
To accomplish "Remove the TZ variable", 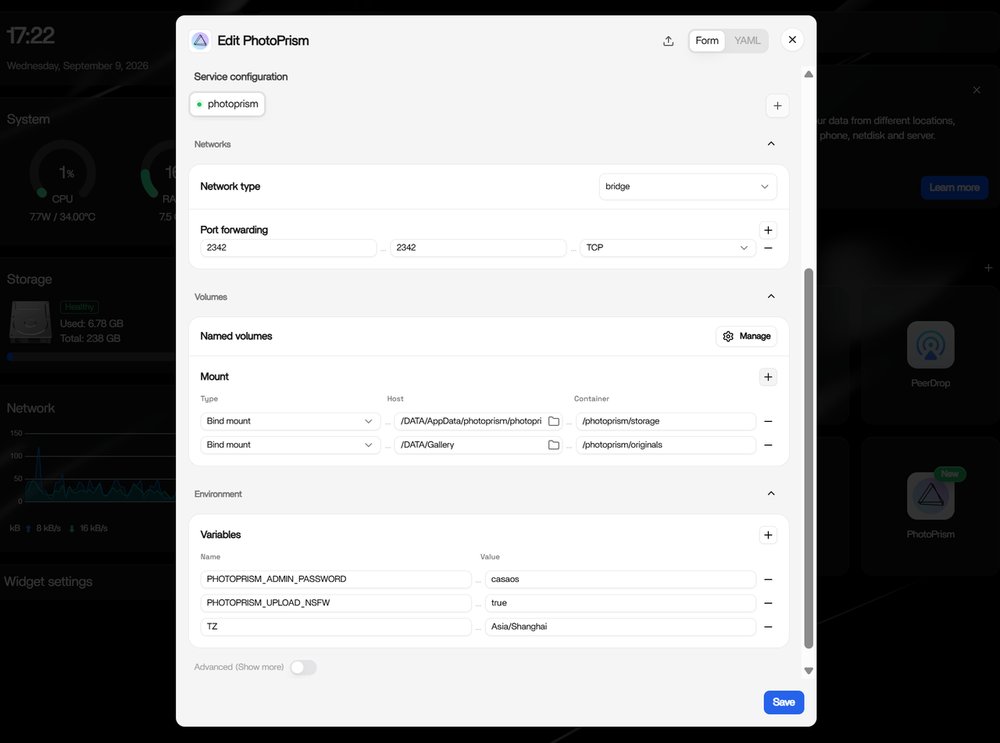I will pyautogui.click(x=768, y=626).
